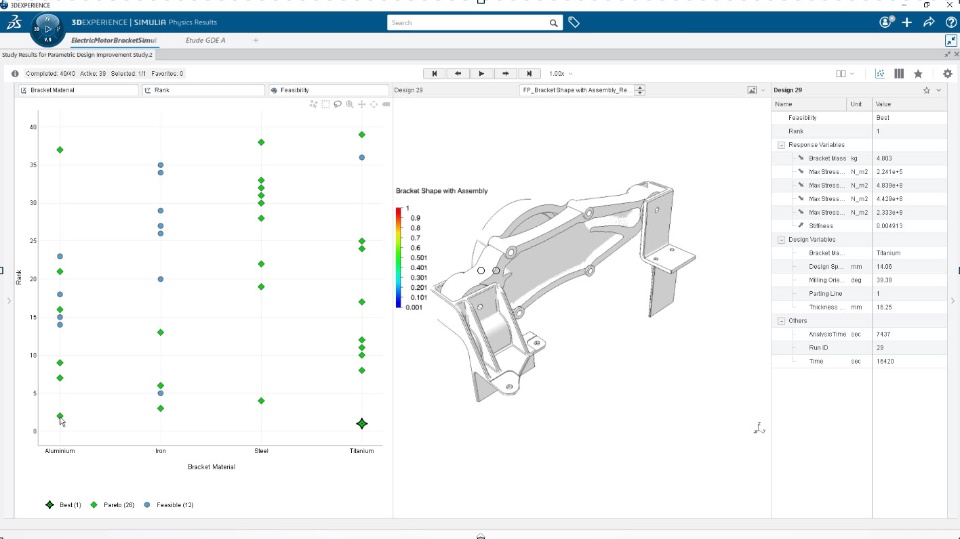
Task: Click the Value column header
Action: (x=909, y=104)
